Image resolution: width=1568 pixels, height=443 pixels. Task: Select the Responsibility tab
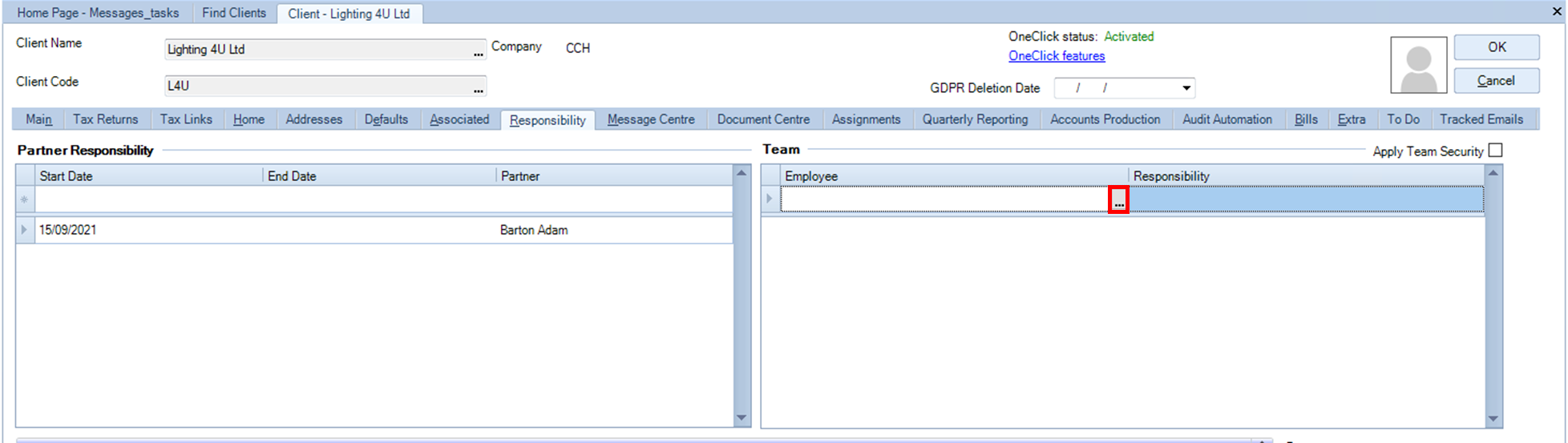click(548, 120)
